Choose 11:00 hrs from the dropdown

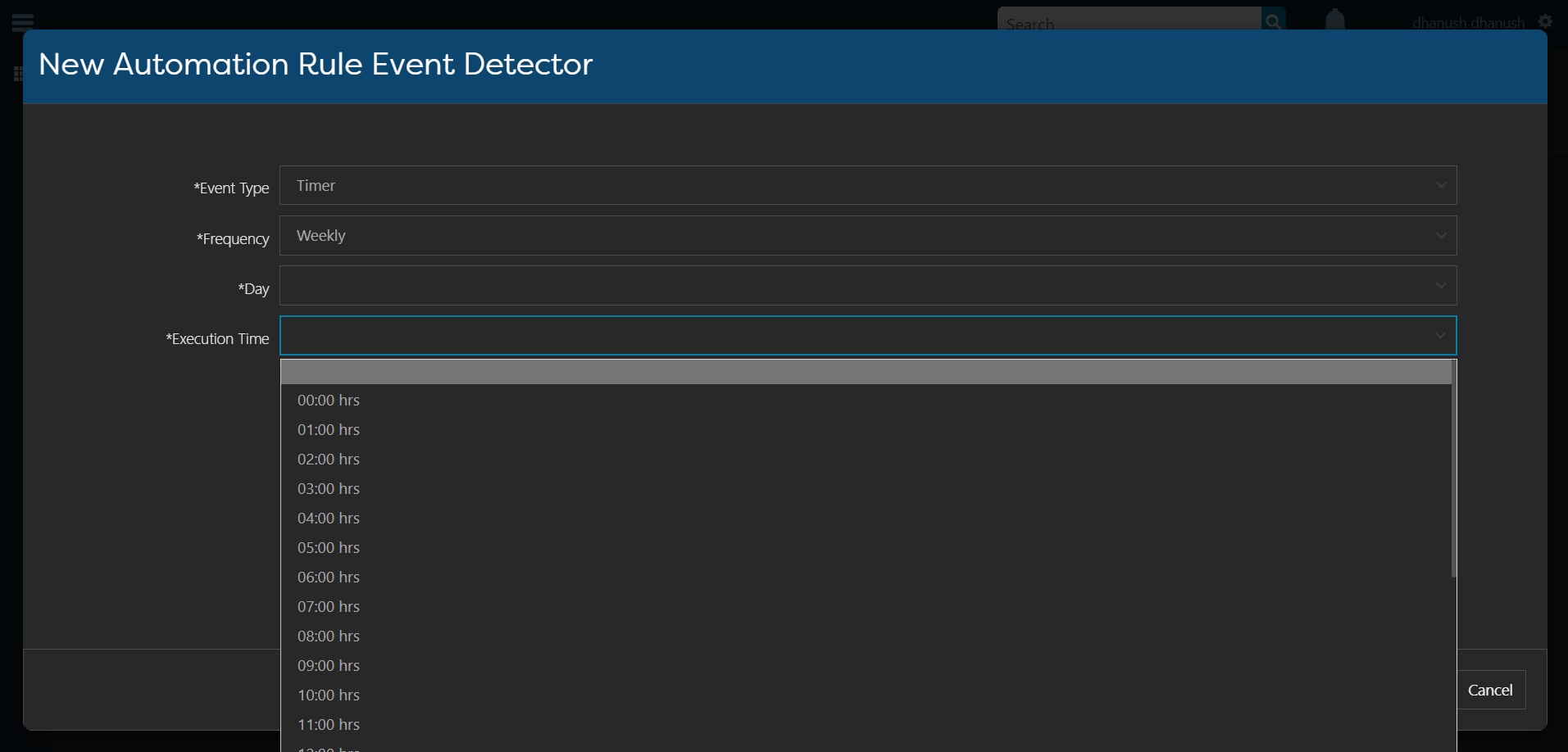[328, 724]
